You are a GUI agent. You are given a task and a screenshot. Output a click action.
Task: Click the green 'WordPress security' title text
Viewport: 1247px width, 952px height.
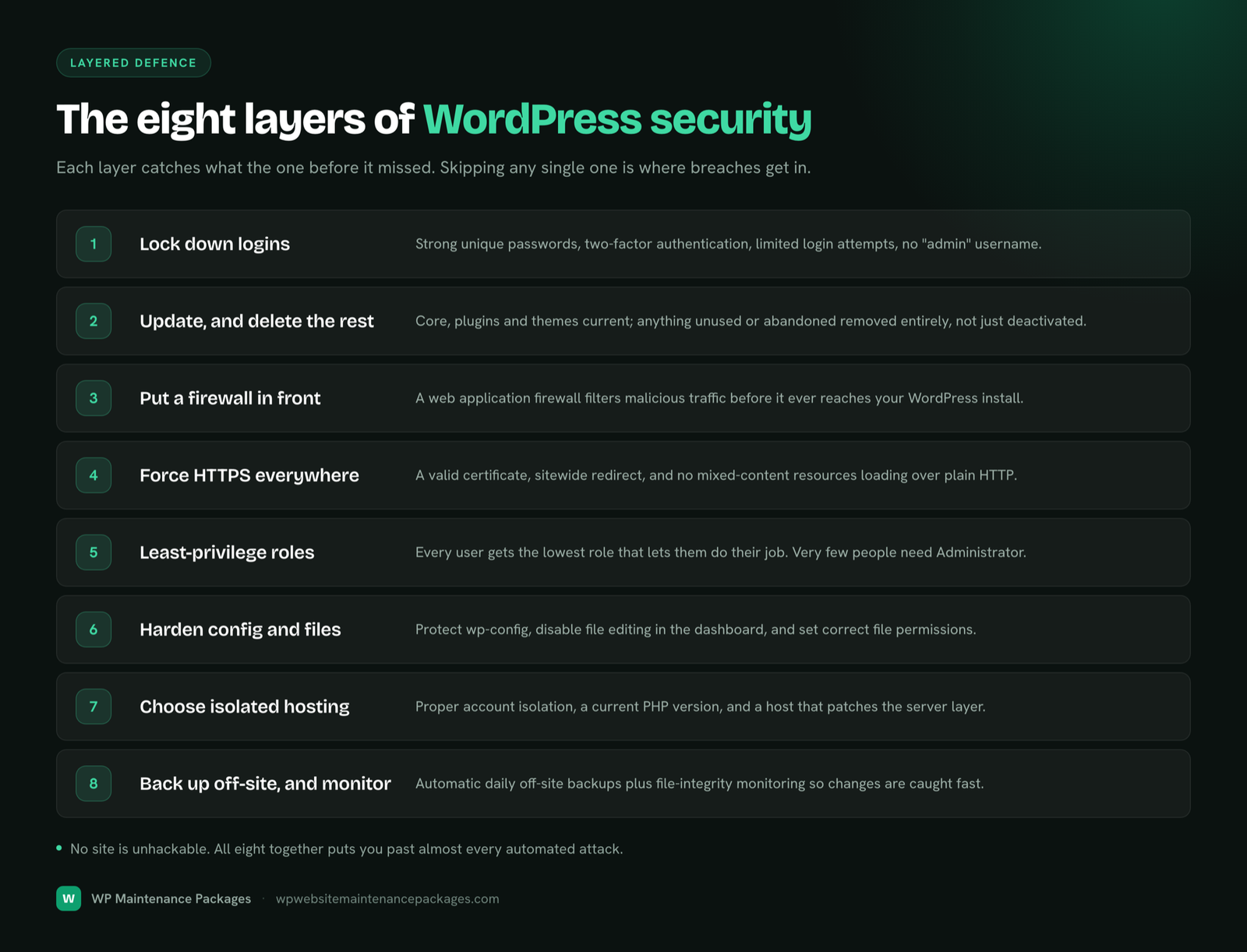tap(617, 119)
